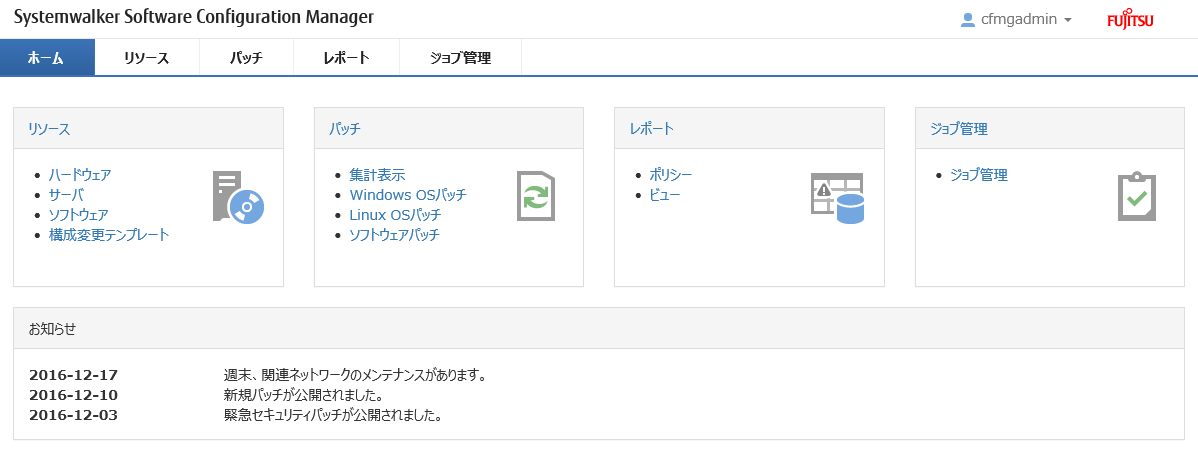The image size is (1198, 453).
Task: Click the ジョブ管理 link in the panel
Action: (x=979, y=175)
